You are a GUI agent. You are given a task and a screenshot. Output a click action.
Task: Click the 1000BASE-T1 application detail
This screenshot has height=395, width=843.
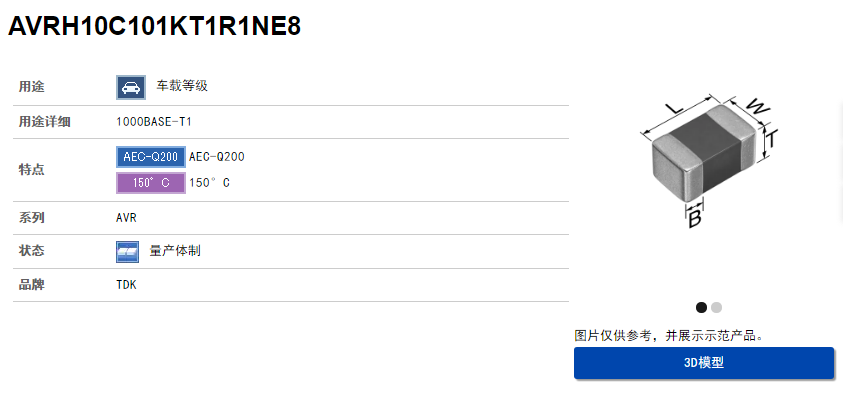154,122
